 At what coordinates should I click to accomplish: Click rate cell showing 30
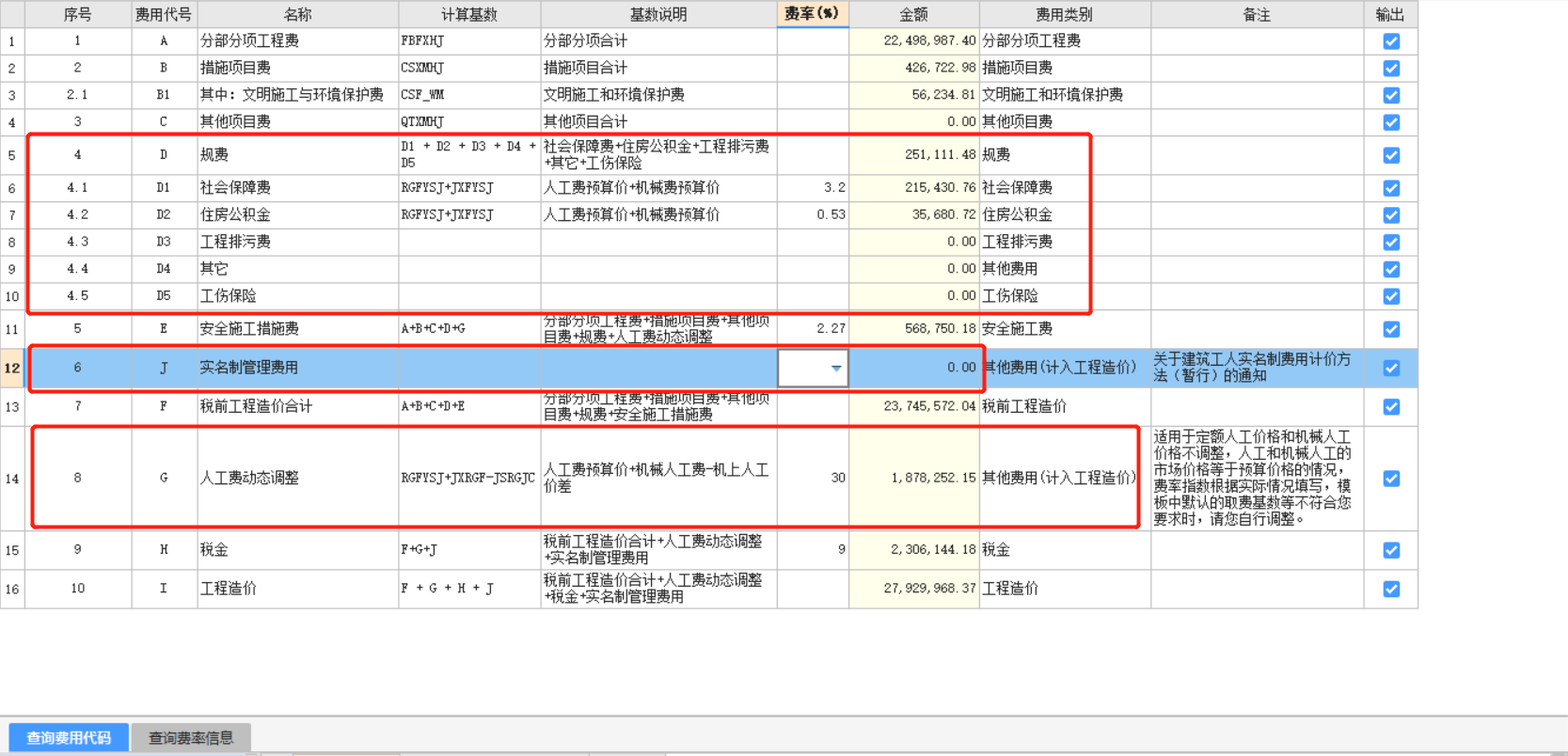coord(813,478)
